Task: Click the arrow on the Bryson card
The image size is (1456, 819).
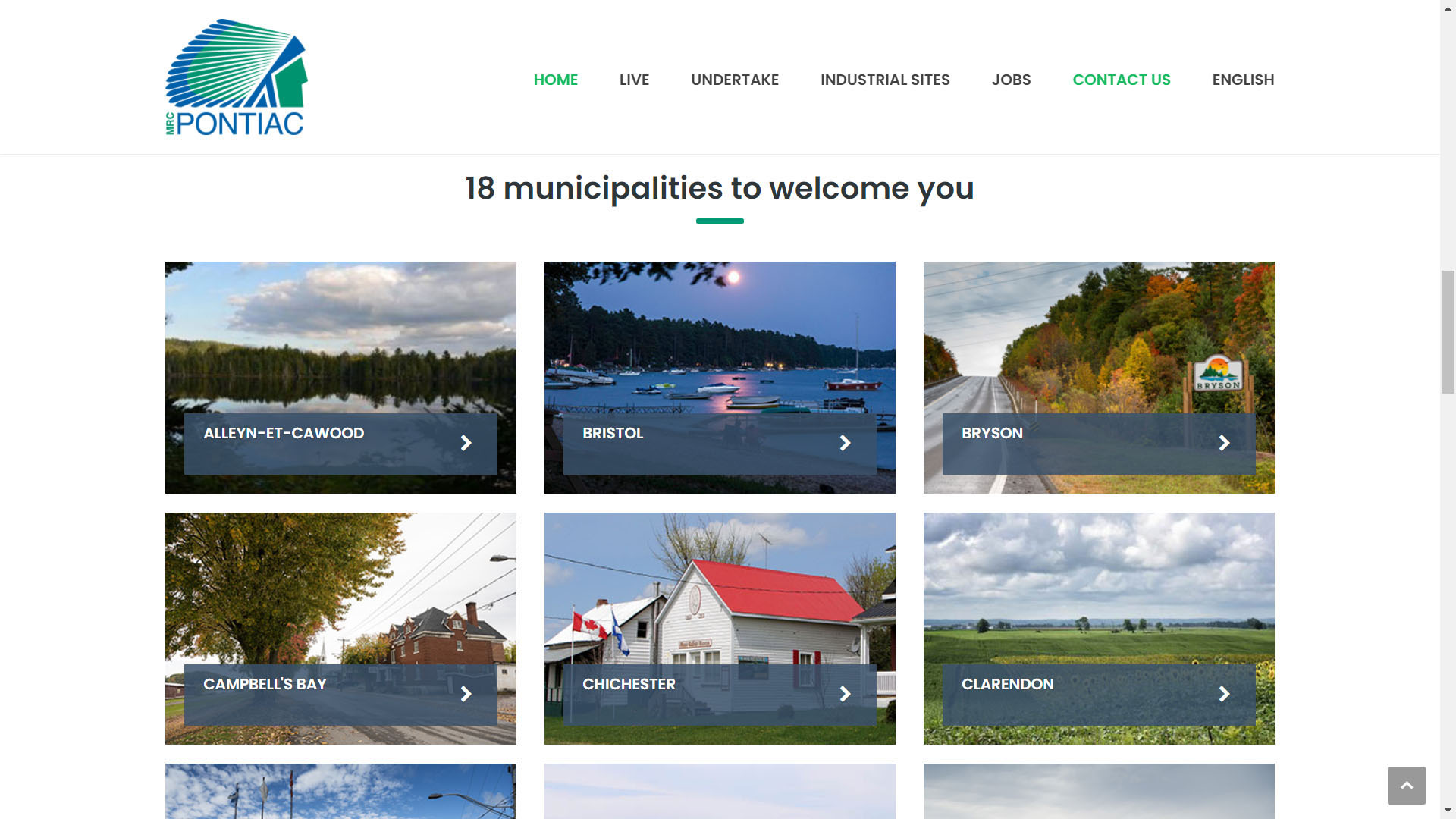Action: 1225,443
